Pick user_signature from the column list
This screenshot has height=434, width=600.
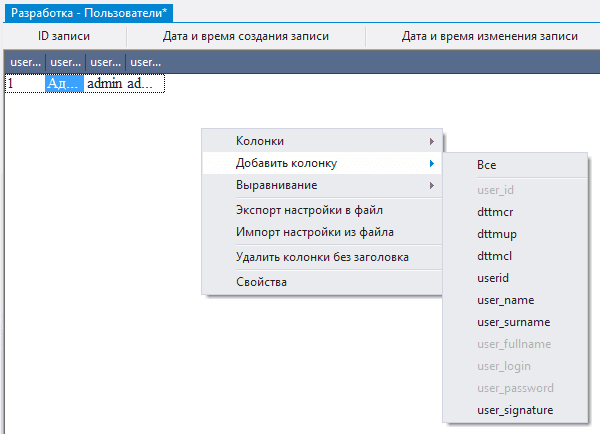pos(515,410)
